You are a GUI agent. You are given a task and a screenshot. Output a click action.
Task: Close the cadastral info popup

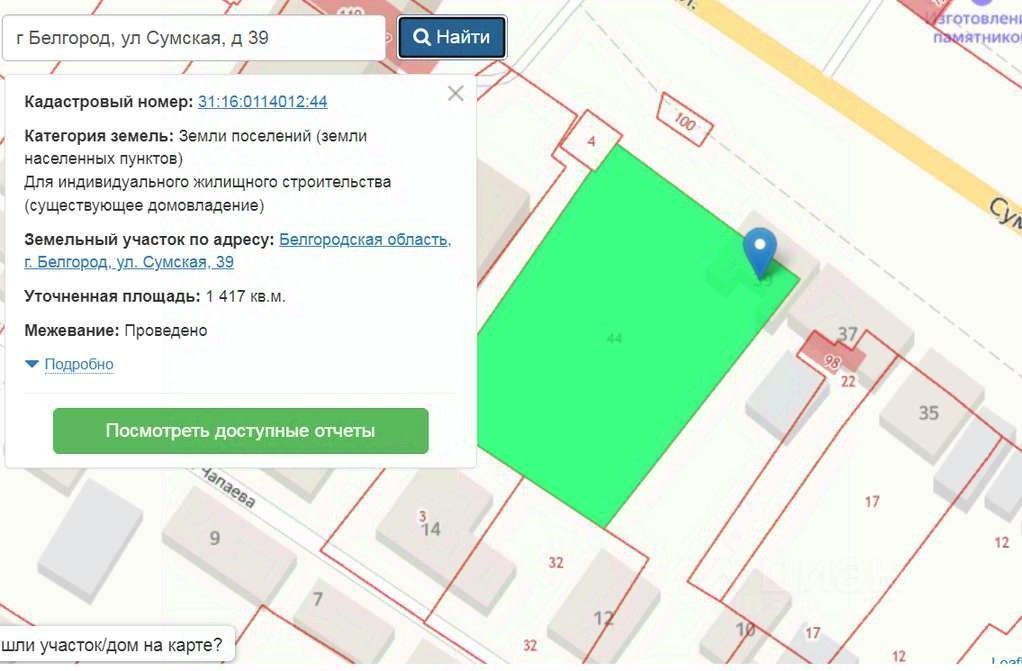[x=456, y=93]
